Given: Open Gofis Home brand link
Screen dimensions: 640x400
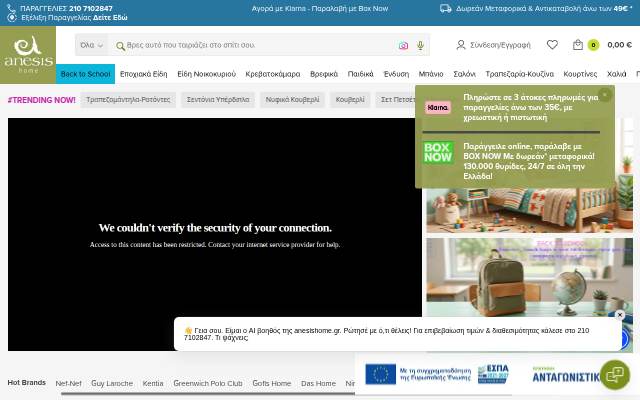Looking at the screenshot, I should pos(272,383).
